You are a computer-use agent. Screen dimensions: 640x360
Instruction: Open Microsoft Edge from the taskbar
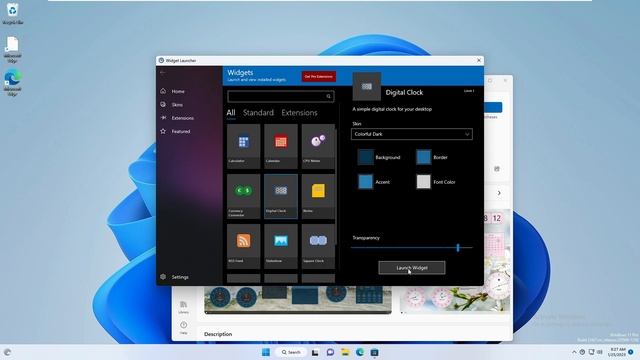360,352
